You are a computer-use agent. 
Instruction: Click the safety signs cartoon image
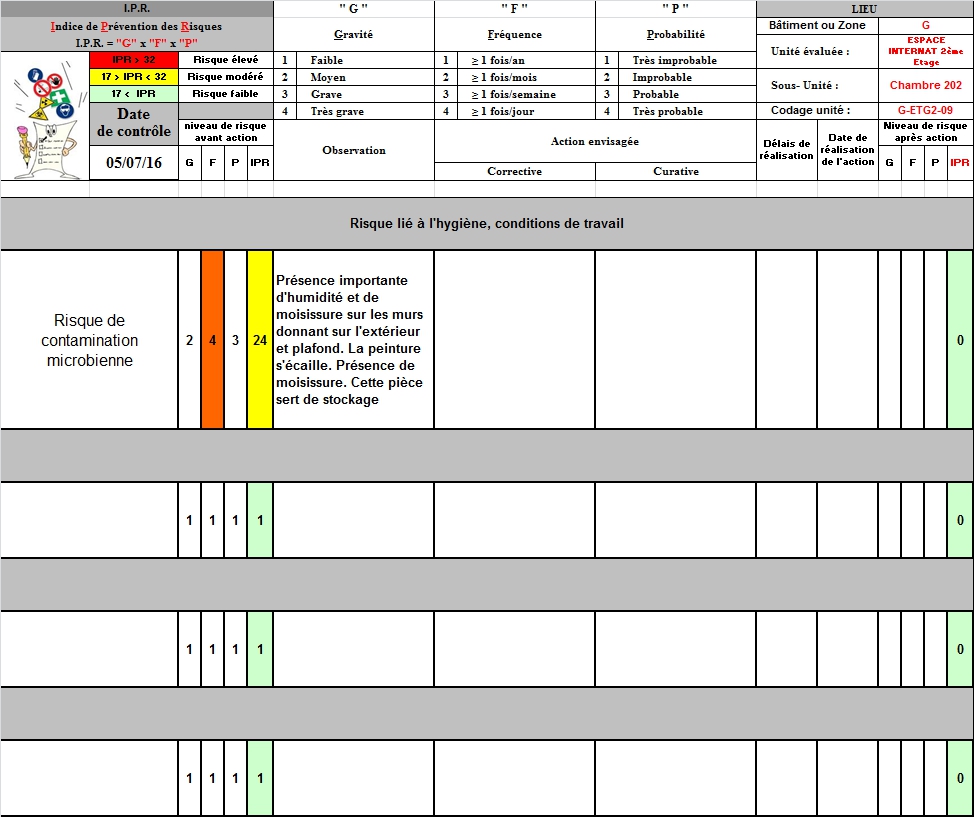[x=44, y=115]
